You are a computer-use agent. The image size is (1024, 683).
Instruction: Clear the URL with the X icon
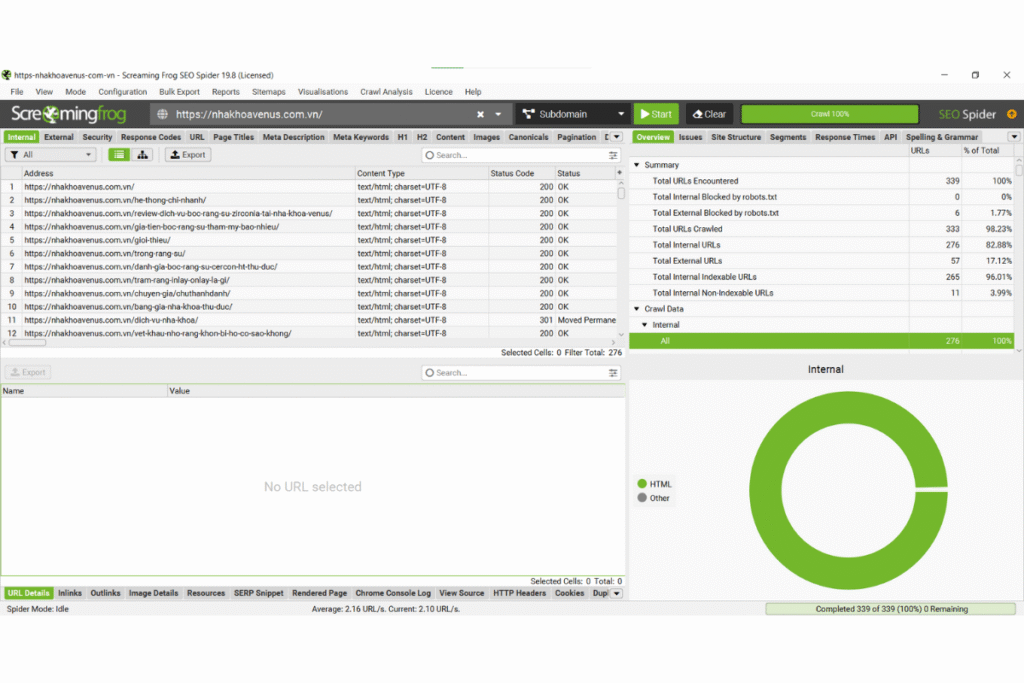480,114
